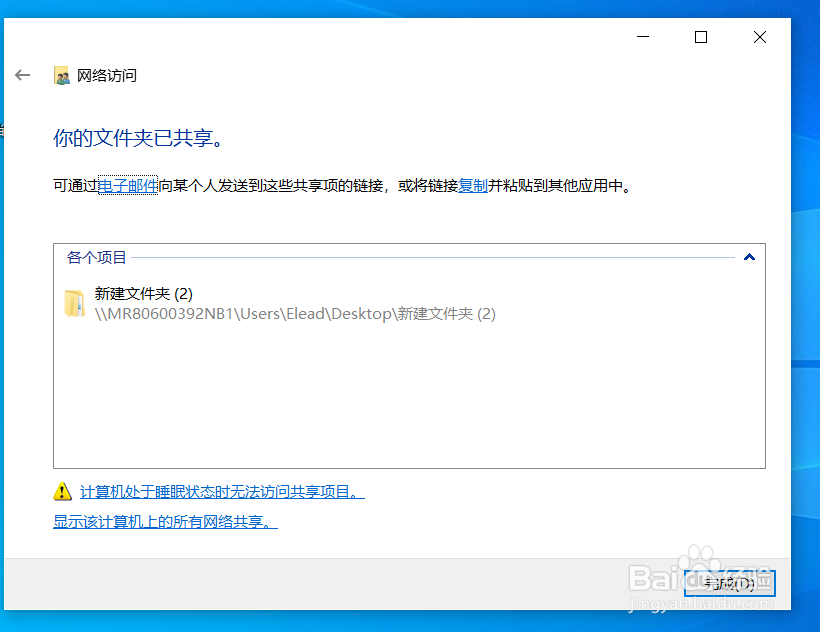Minimize the 网络访问 window
Image resolution: width=820 pixels, height=632 pixels.
[642, 37]
